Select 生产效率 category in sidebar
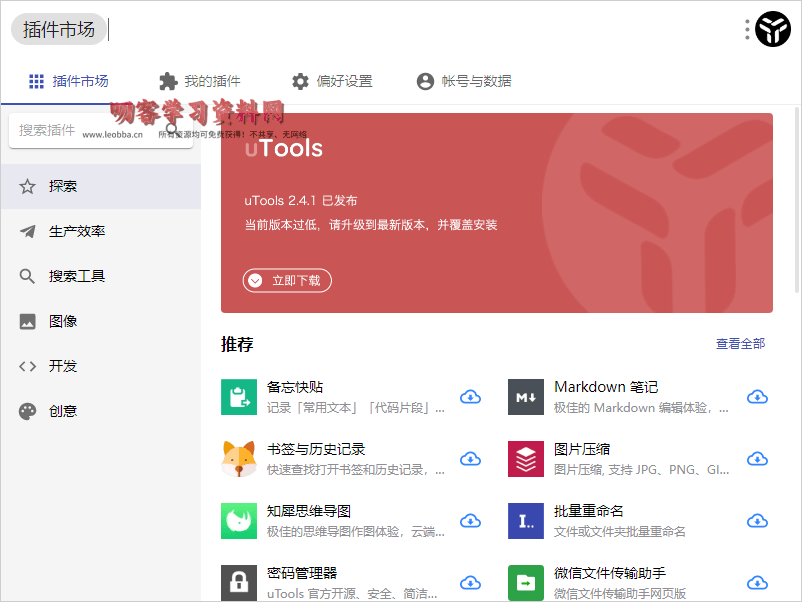 pyautogui.click(x=77, y=231)
